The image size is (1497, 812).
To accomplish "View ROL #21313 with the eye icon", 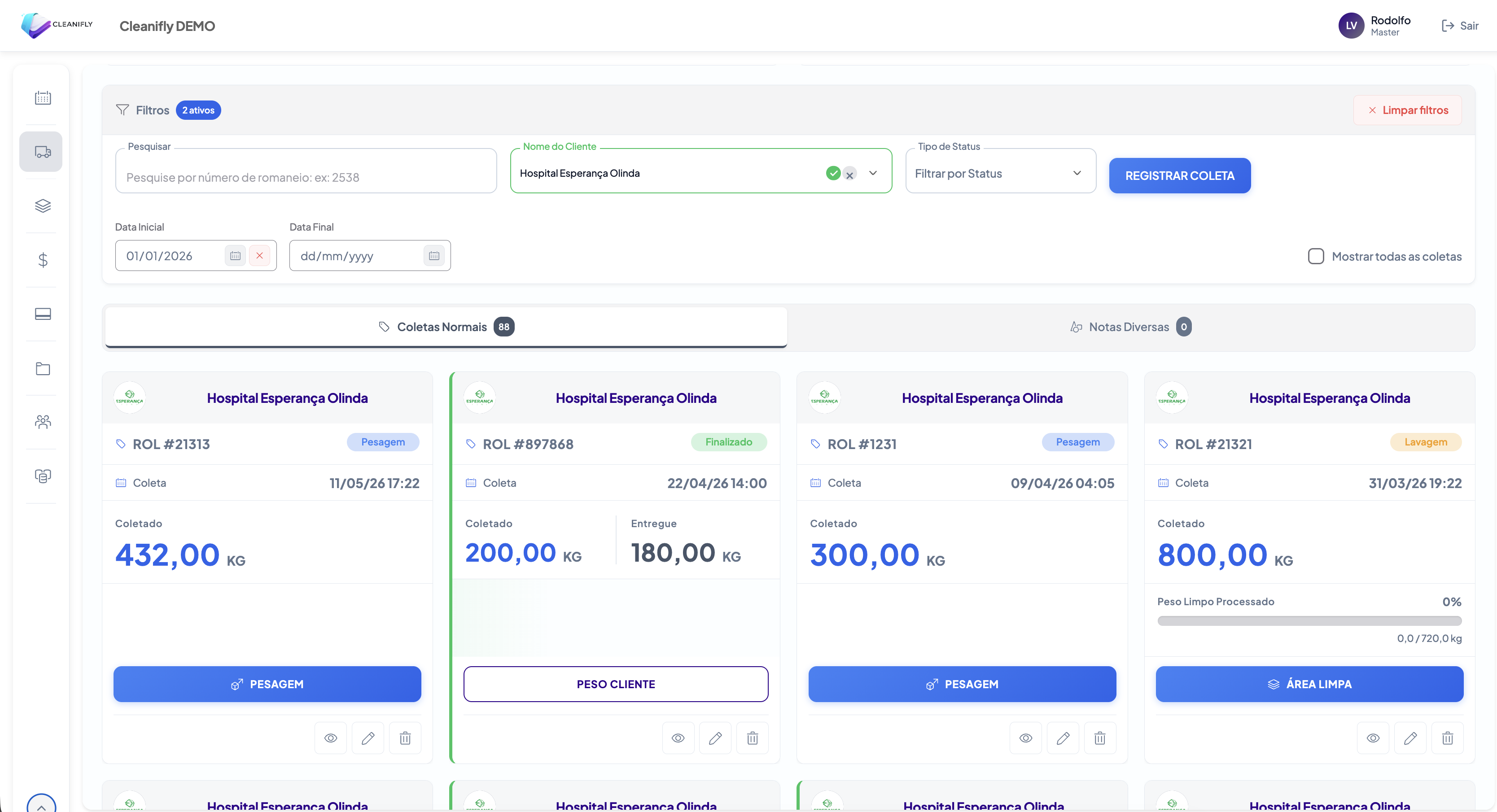I will tap(330, 738).
